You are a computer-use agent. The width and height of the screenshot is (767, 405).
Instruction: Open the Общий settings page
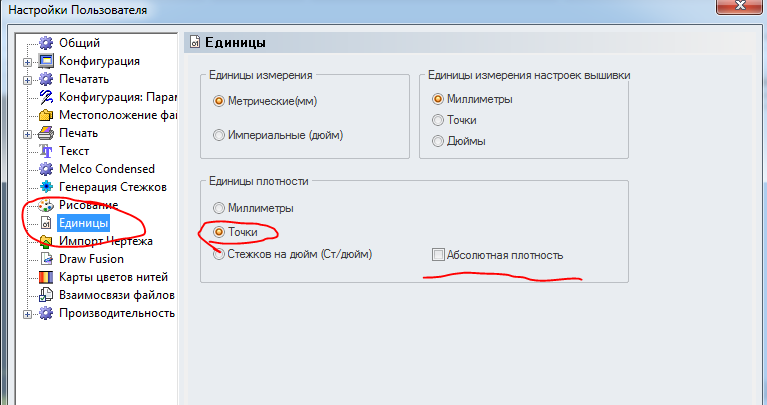click(79, 43)
